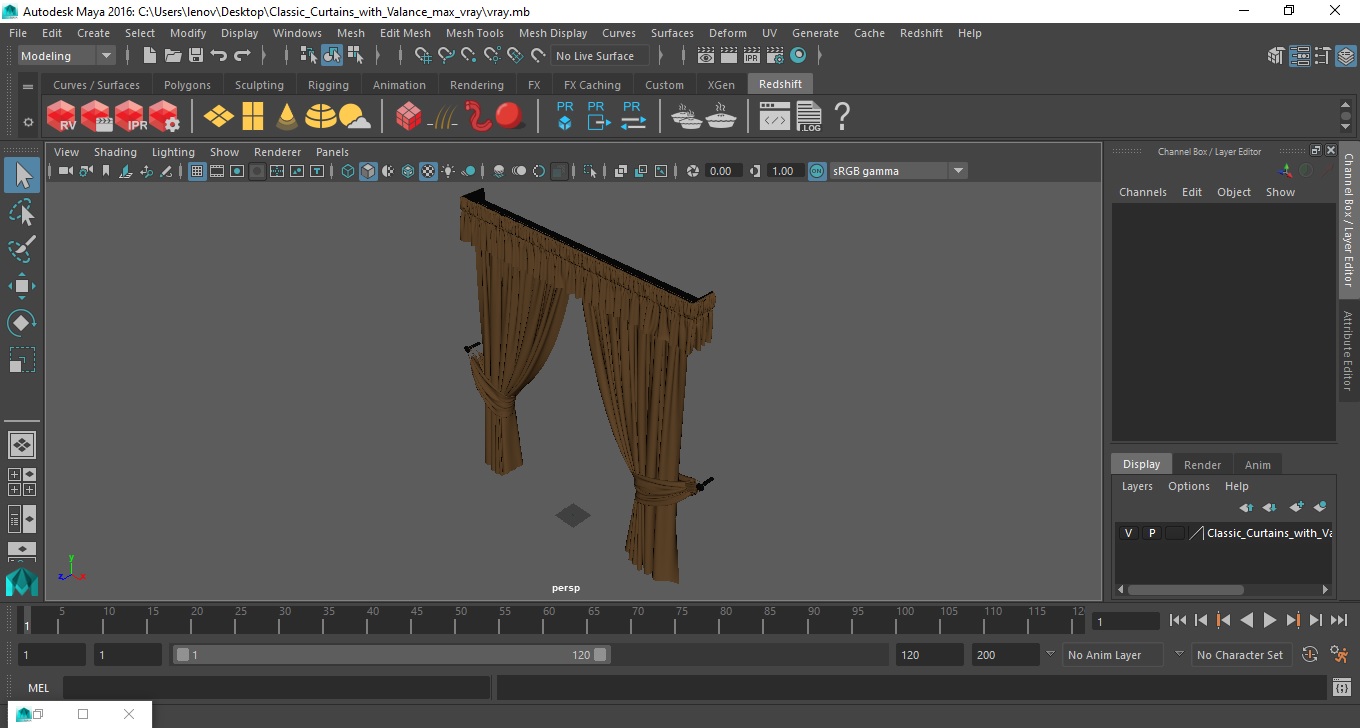Image resolution: width=1360 pixels, height=728 pixels.
Task: Click the layer editor horizontal scrollbar
Action: pyautogui.click(x=1185, y=590)
